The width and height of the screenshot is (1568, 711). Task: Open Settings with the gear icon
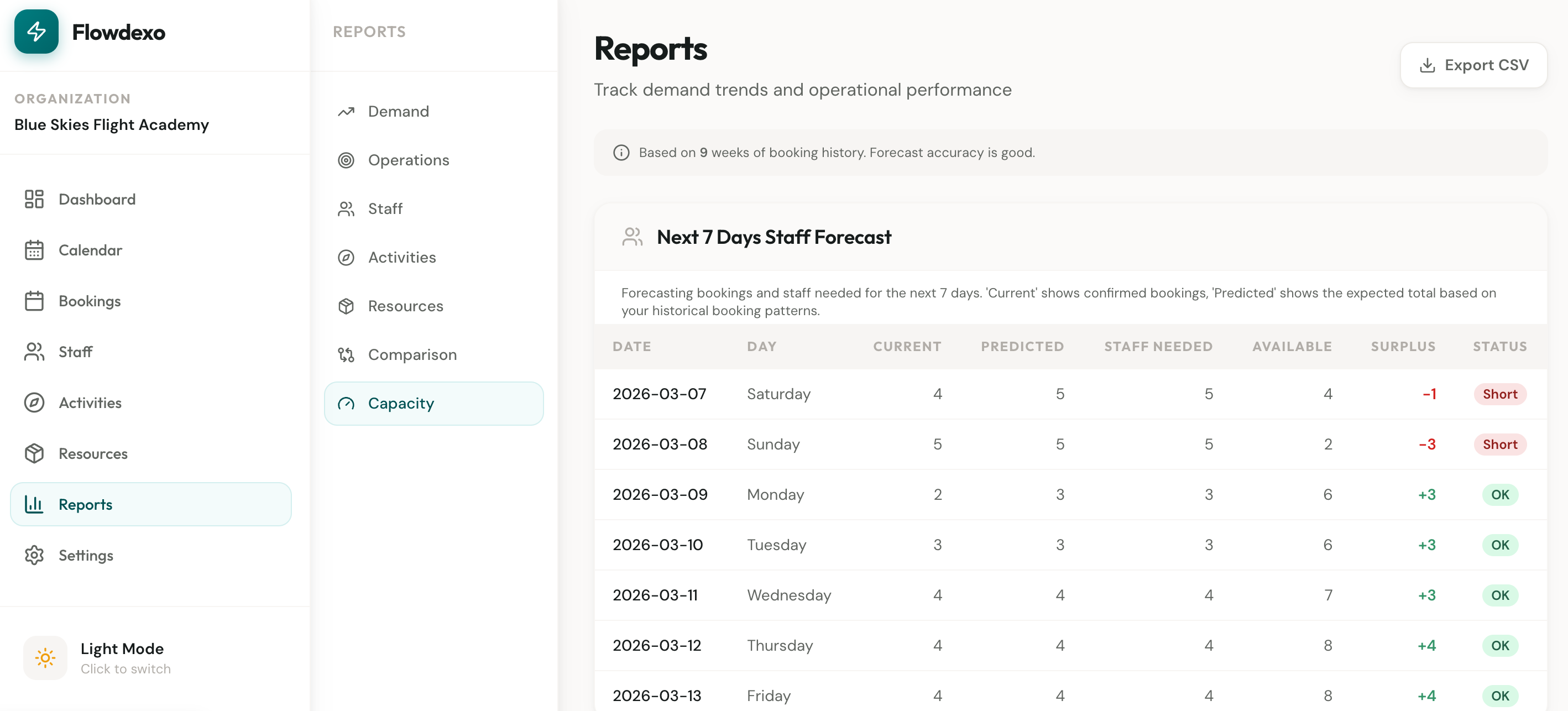(x=34, y=555)
